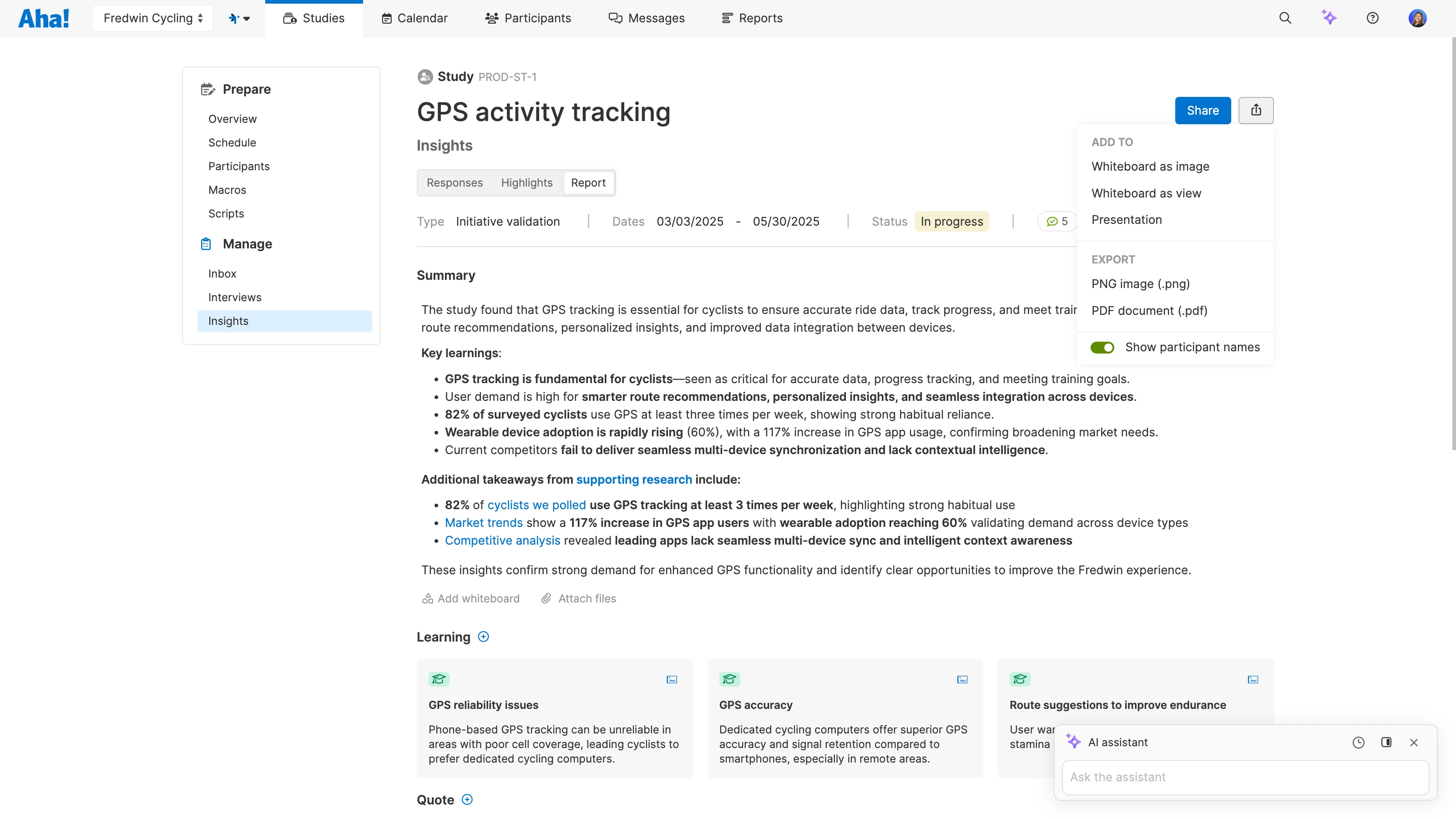The image size is (1456, 819).
Task: Toggle the AI assistant panel layout icon
Action: pos(1386,742)
